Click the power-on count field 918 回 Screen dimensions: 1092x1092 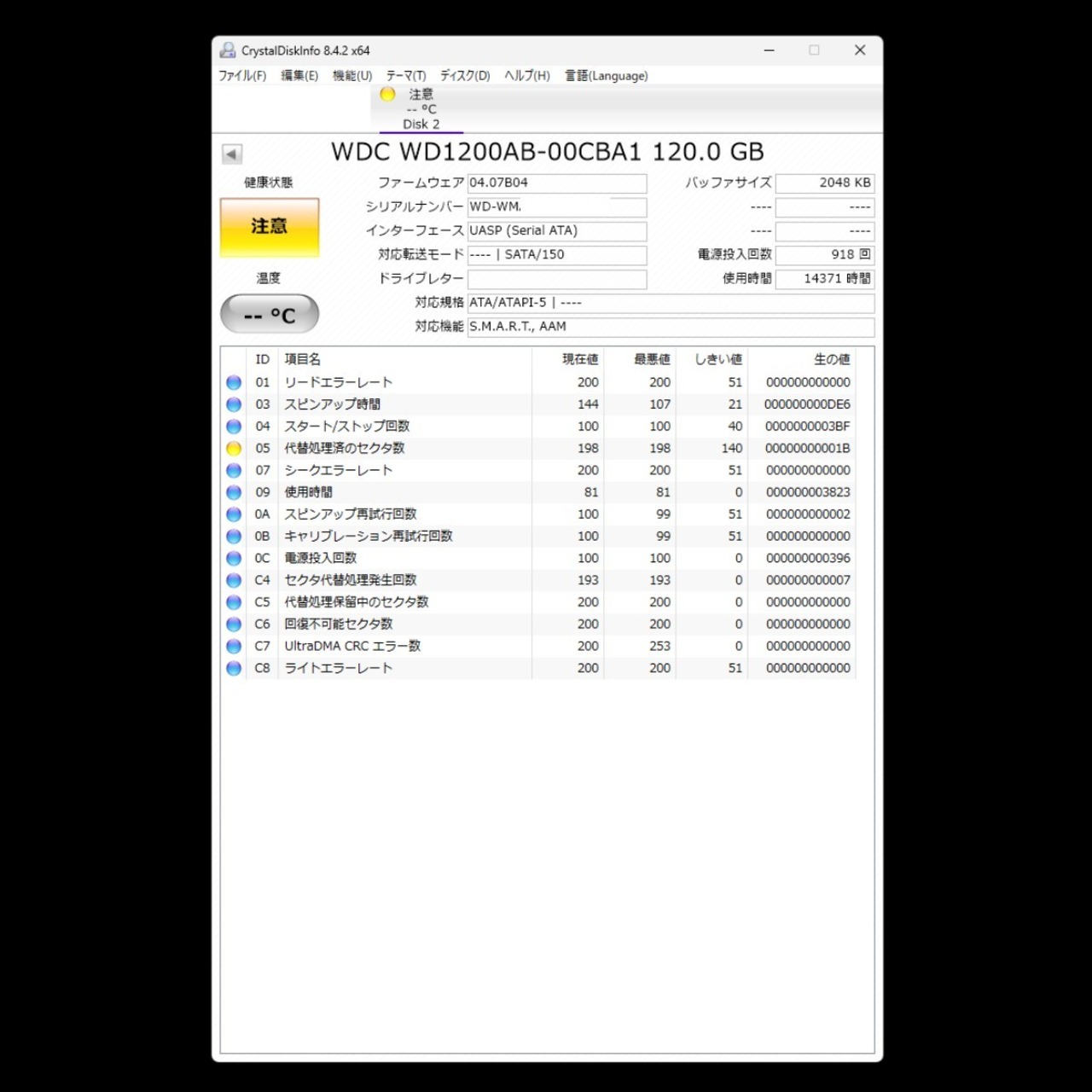click(x=825, y=255)
